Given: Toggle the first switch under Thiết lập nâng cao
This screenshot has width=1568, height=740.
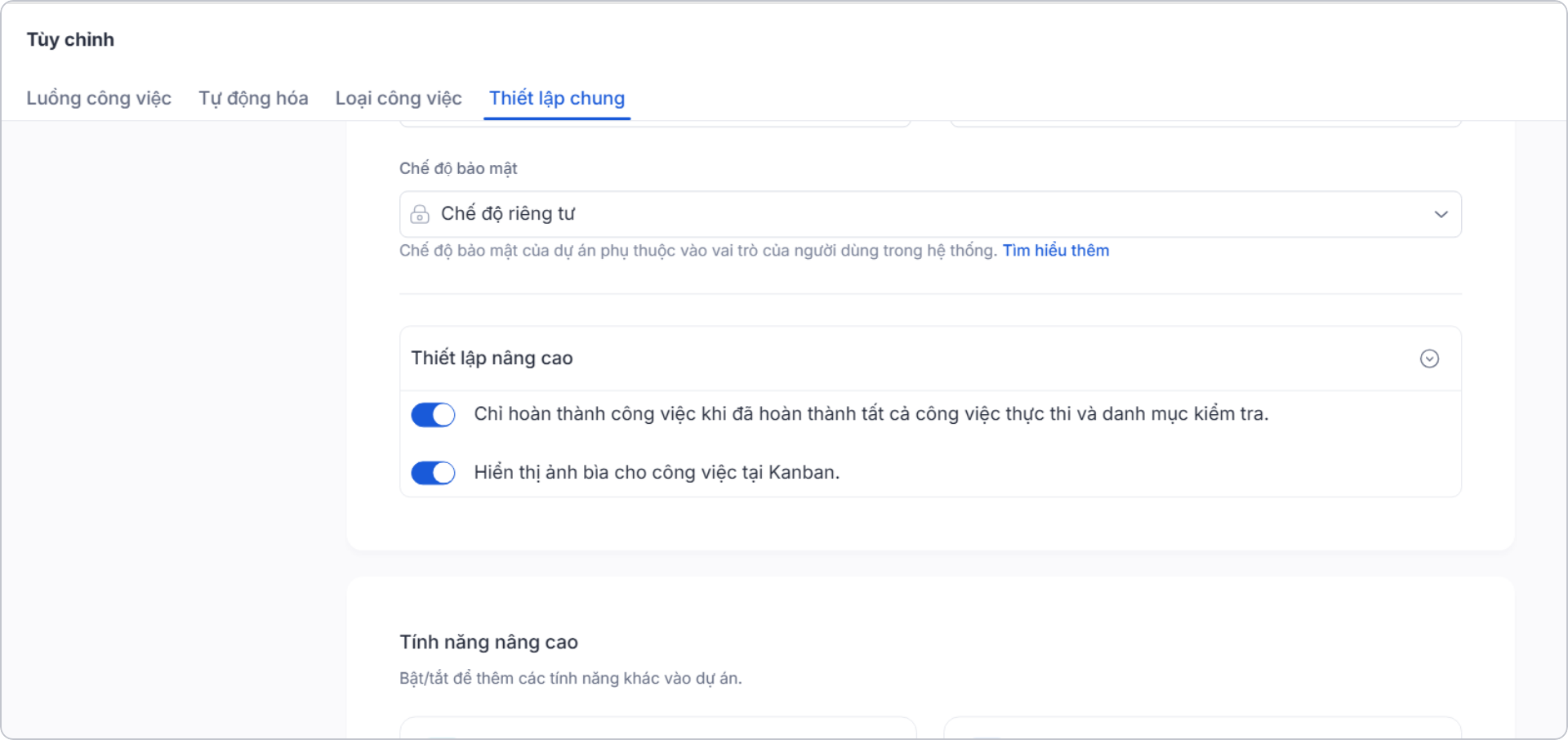Looking at the screenshot, I should pos(433,414).
